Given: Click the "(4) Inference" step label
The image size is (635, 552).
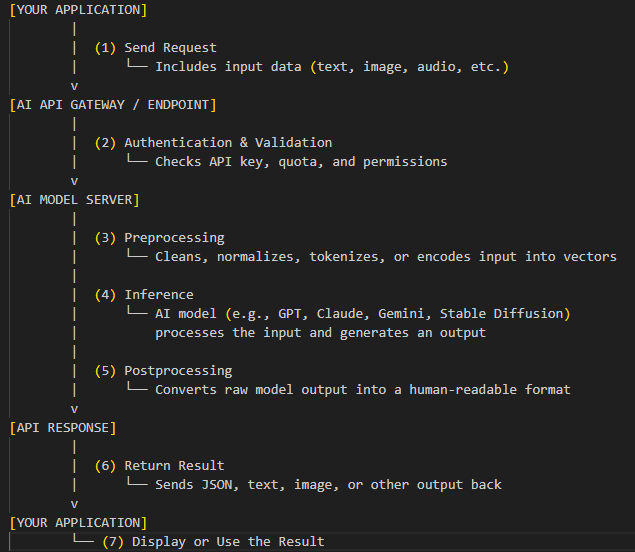Looking at the screenshot, I should pyautogui.click(x=144, y=295).
